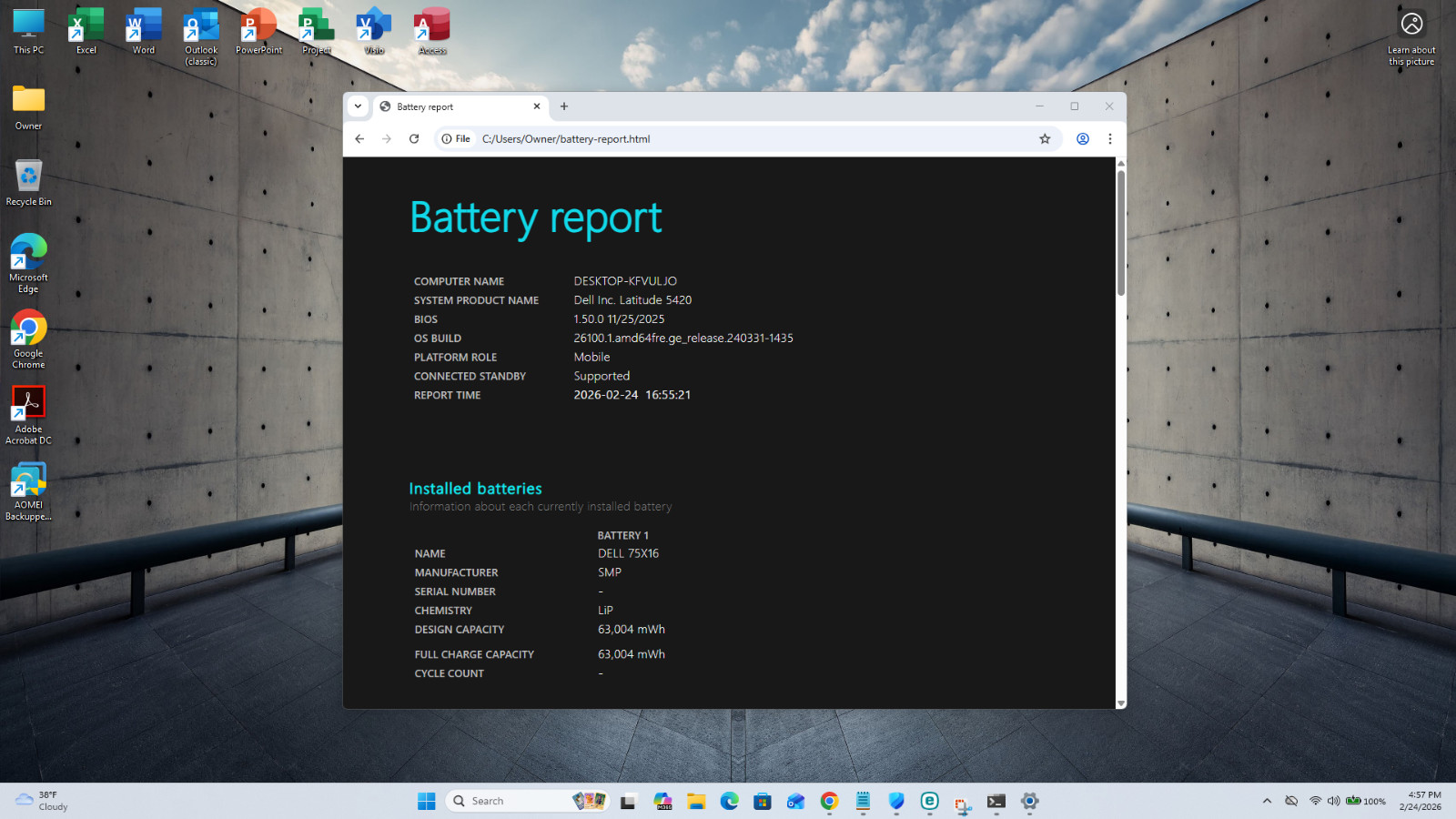Open Adobe Acrobat DC desktop shortcut
Image resolution: width=1456 pixels, height=819 pixels.
point(28,415)
